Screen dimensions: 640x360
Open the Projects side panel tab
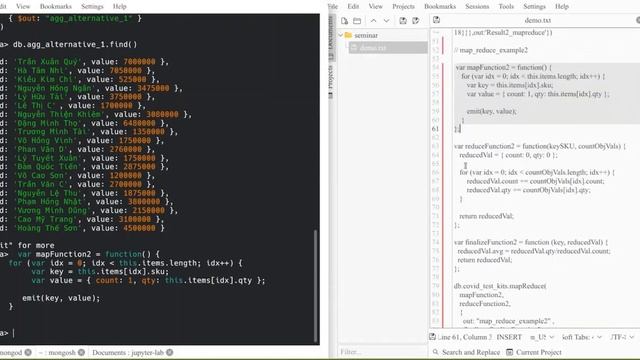(331, 82)
